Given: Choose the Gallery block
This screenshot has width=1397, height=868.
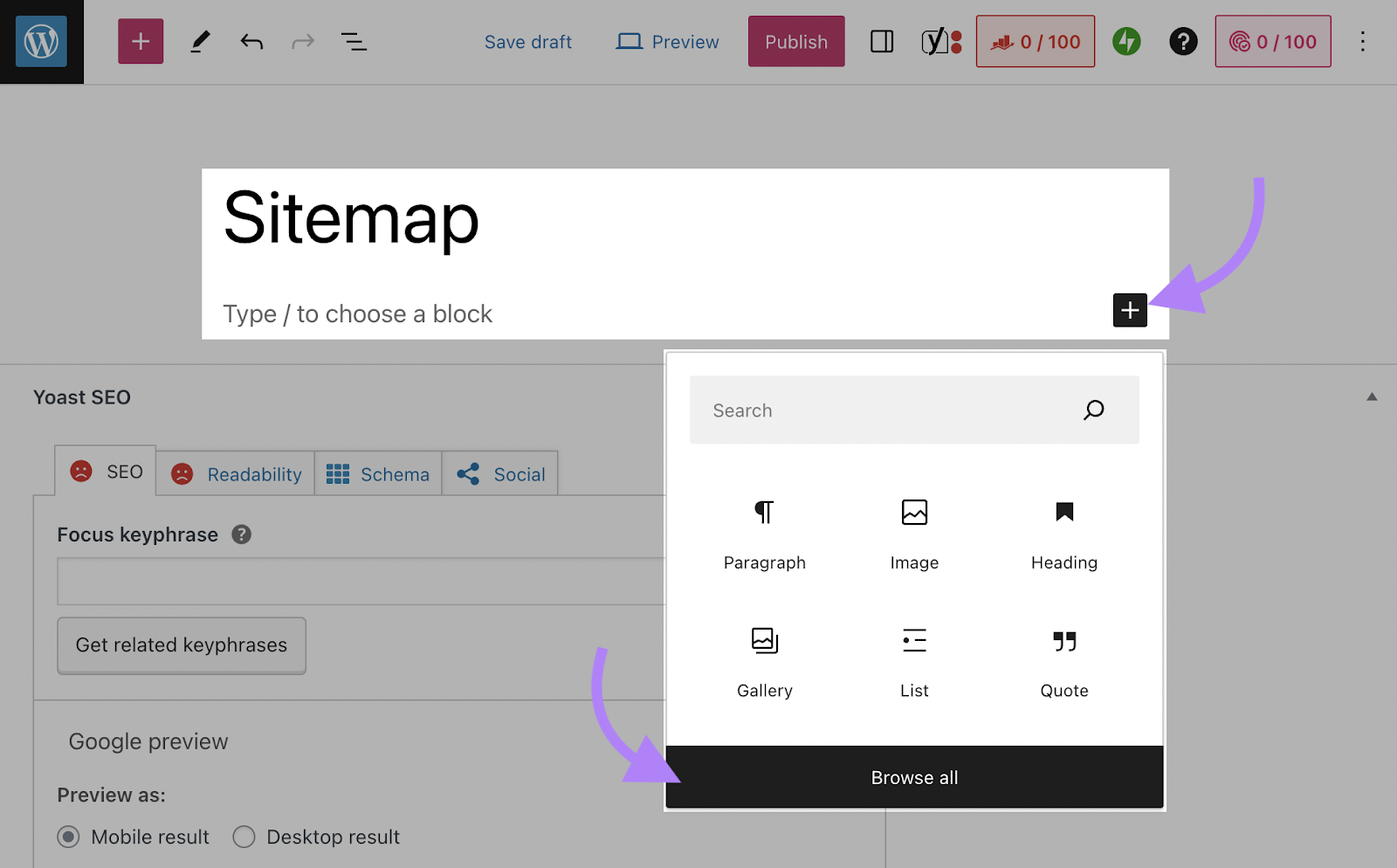Looking at the screenshot, I should coord(764,662).
